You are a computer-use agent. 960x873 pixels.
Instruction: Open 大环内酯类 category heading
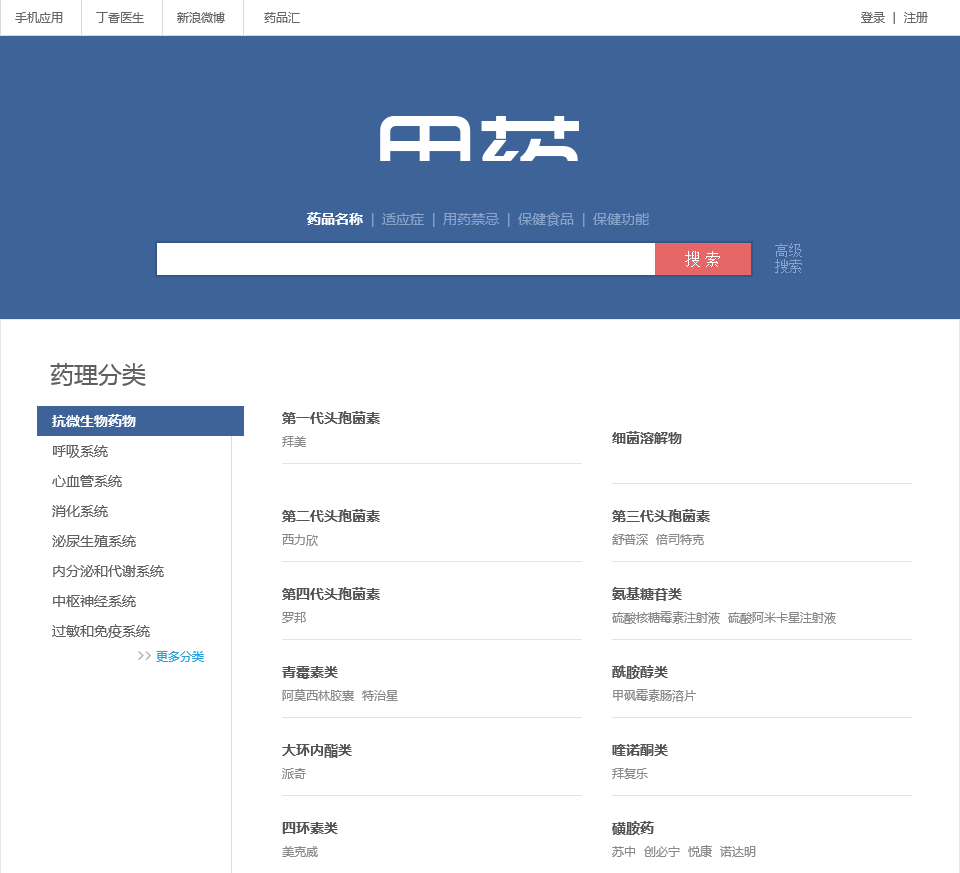coord(317,750)
